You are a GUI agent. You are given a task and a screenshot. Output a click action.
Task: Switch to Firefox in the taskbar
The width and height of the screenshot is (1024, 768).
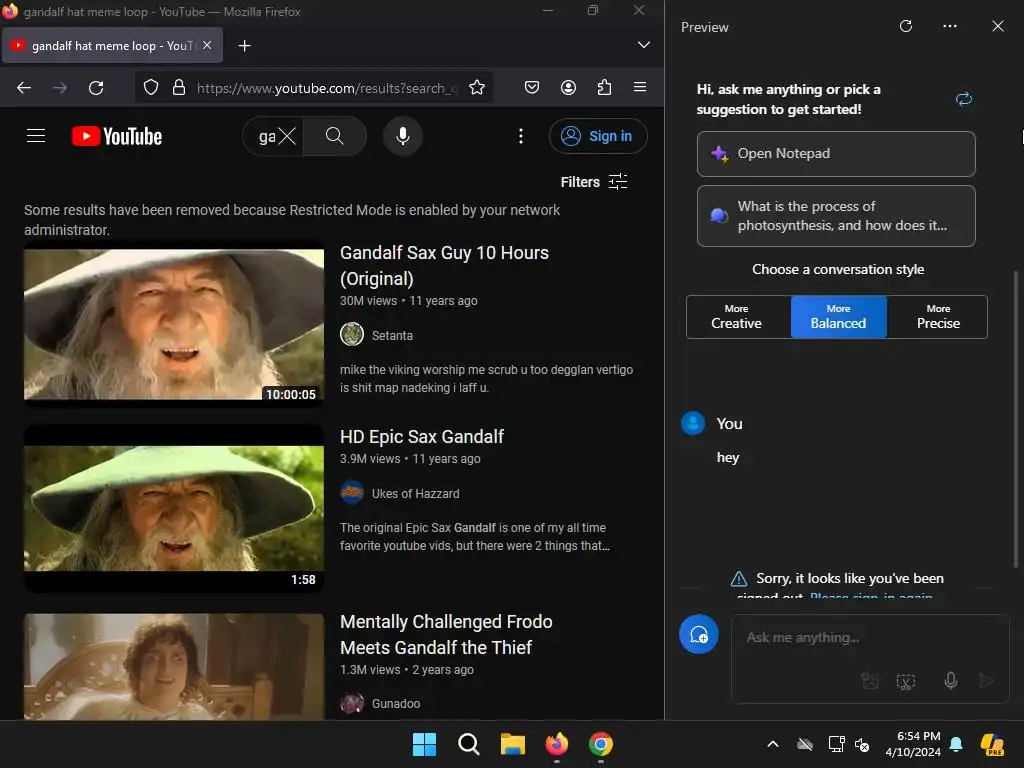click(556, 744)
